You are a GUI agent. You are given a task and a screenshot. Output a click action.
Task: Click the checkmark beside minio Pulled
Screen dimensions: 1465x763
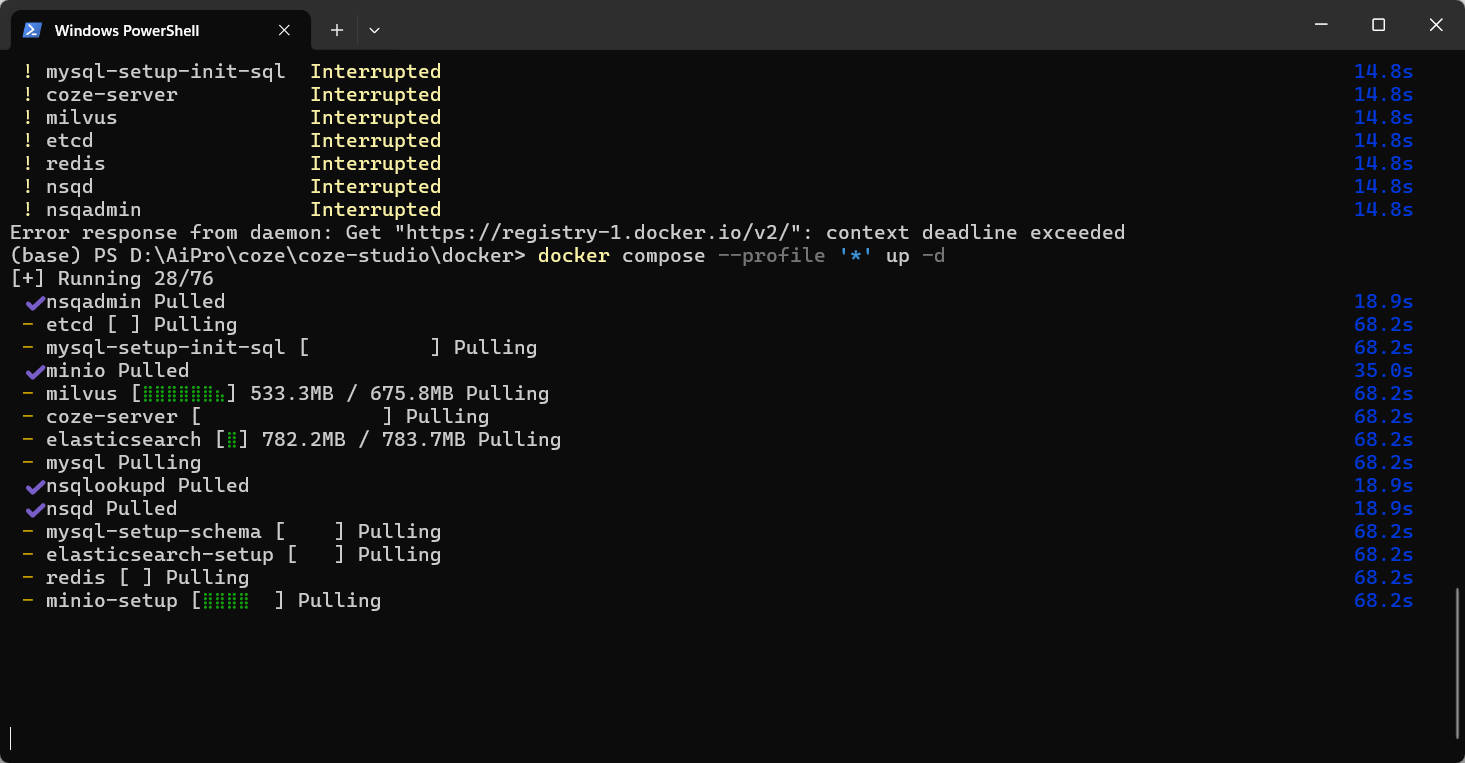[34, 371]
